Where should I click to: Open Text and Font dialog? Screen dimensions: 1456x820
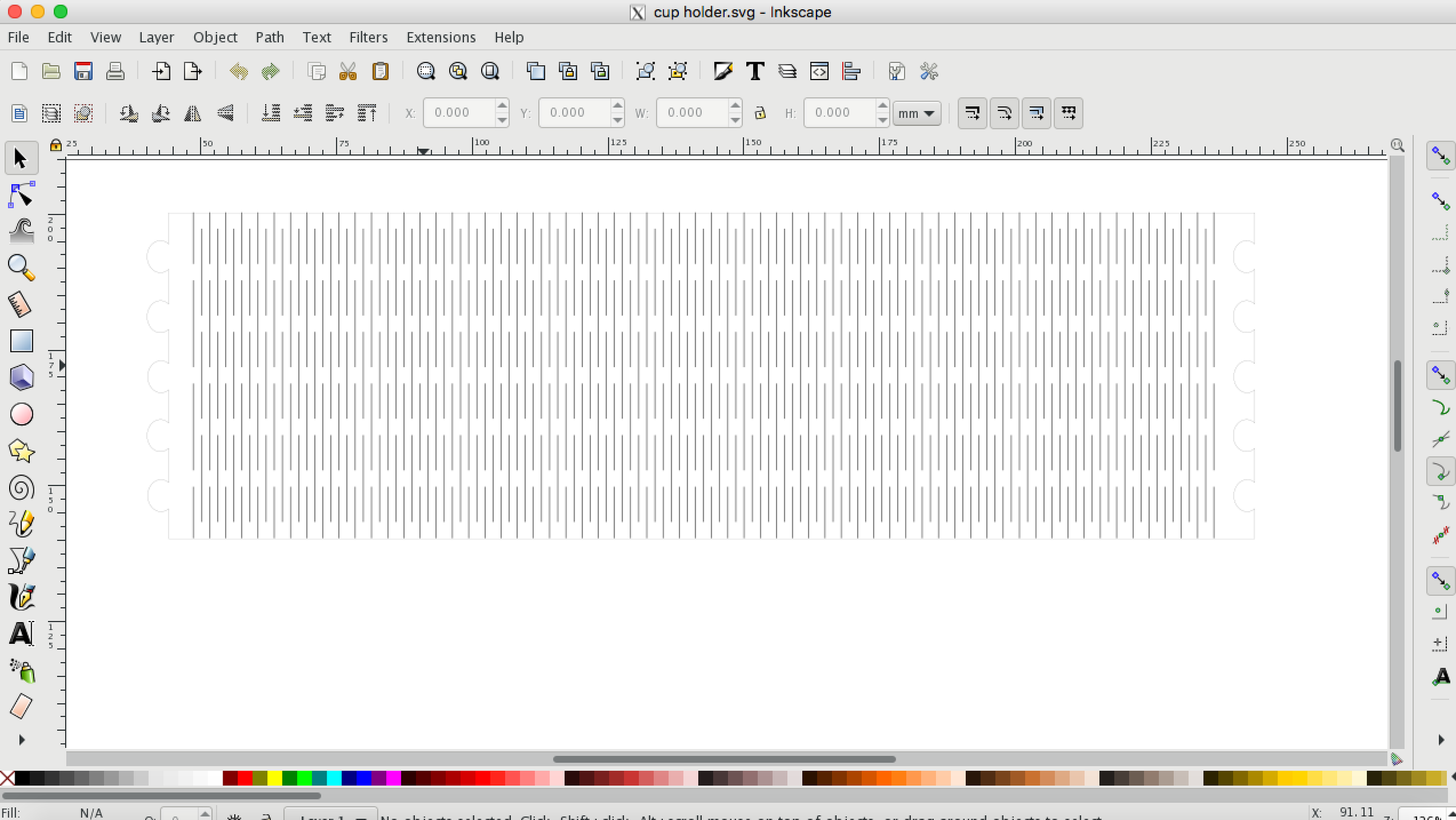755,71
